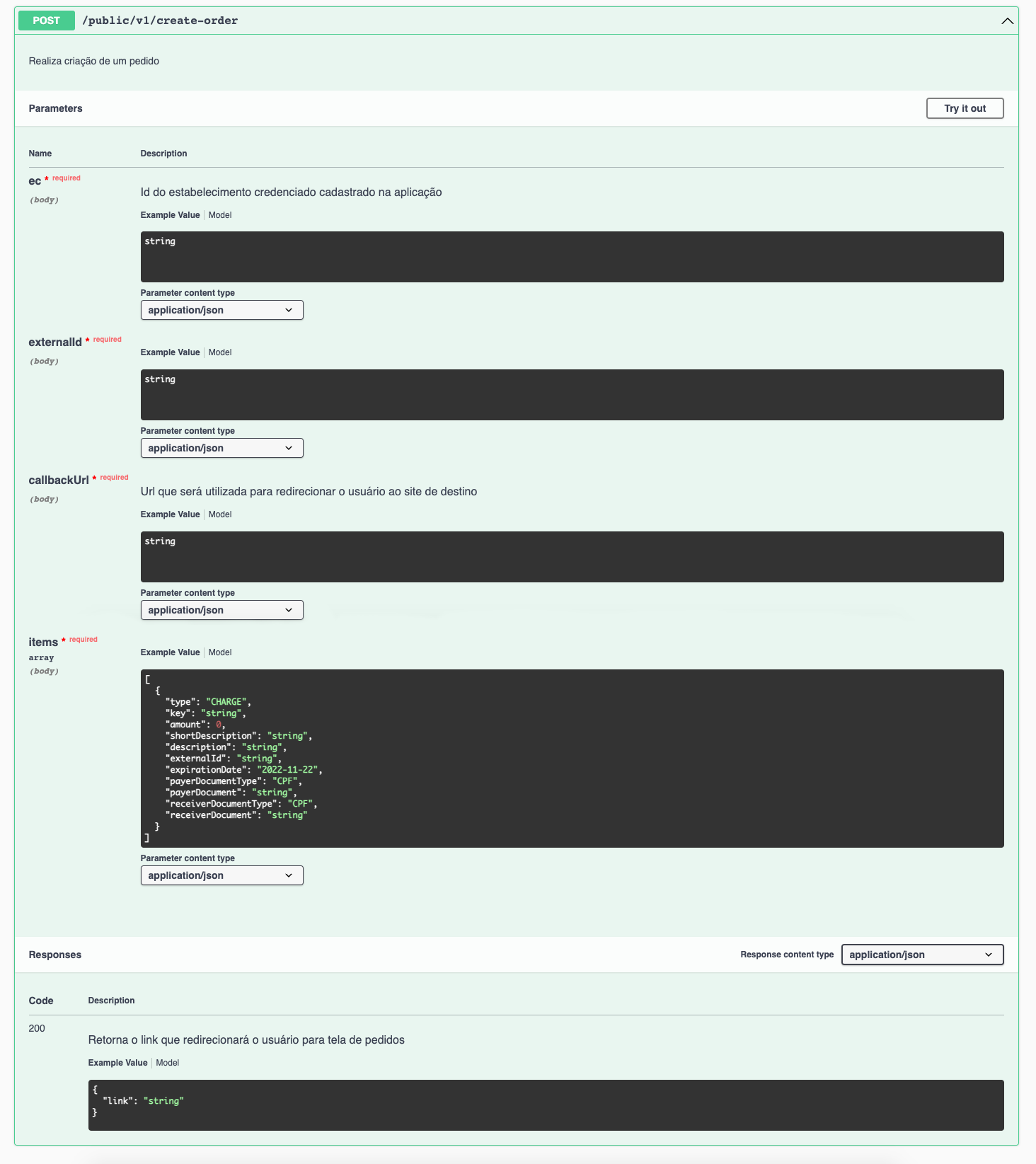Click the /public/v1/create-order endpoint path
Image resolution: width=1036 pixels, height=1164 pixels.
[x=160, y=21]
